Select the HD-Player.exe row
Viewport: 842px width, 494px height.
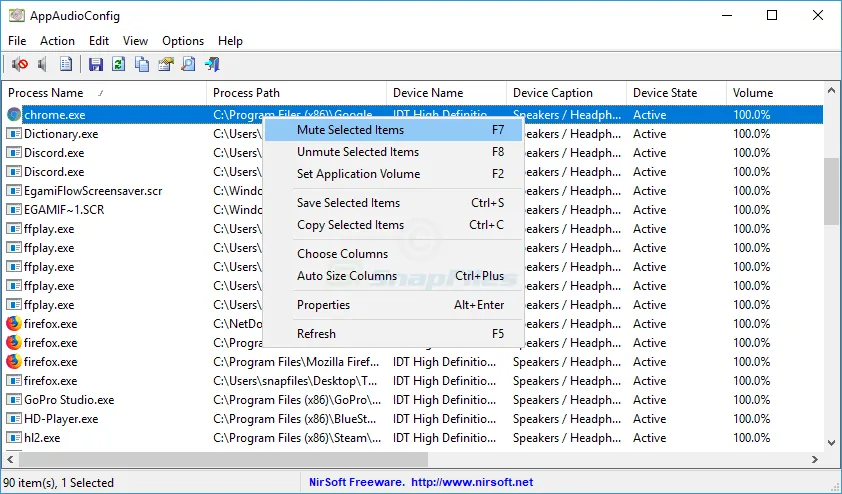[412, 418]
